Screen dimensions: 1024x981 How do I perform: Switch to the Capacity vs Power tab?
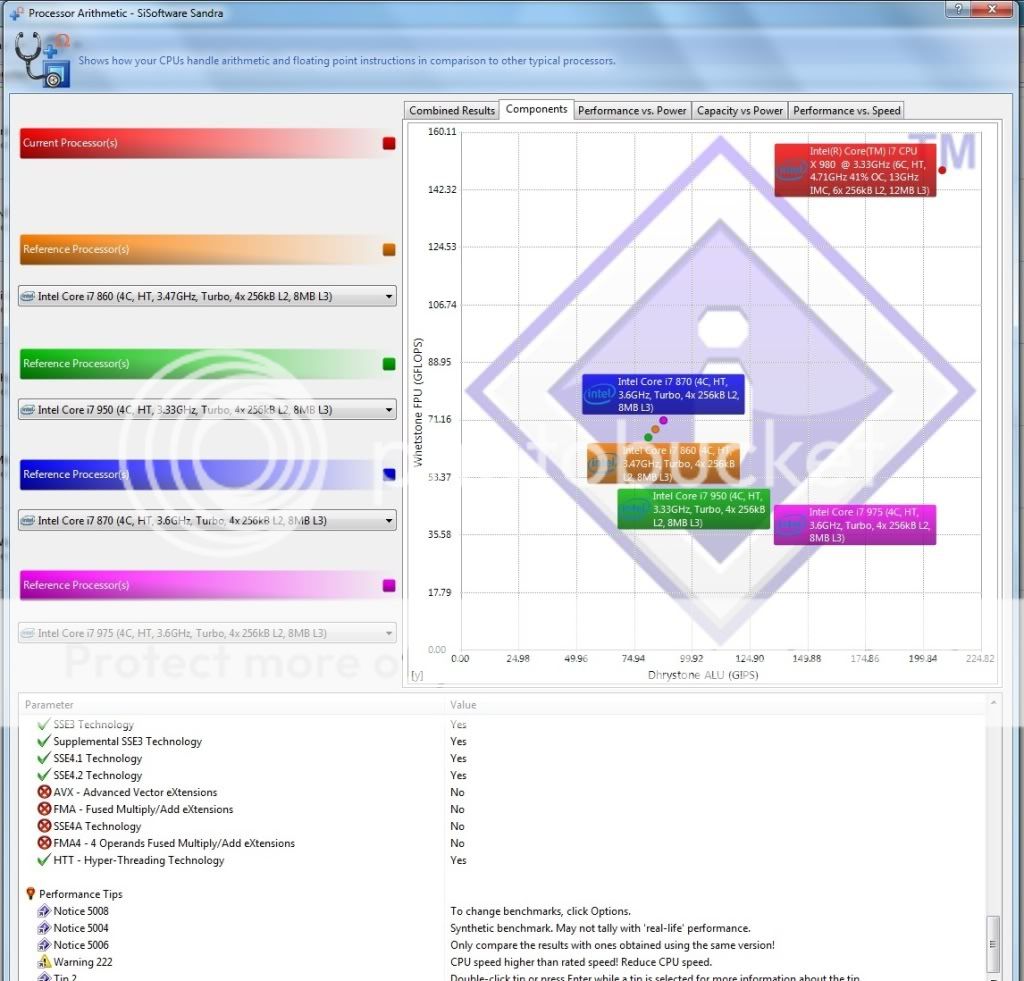pos(739,111)
